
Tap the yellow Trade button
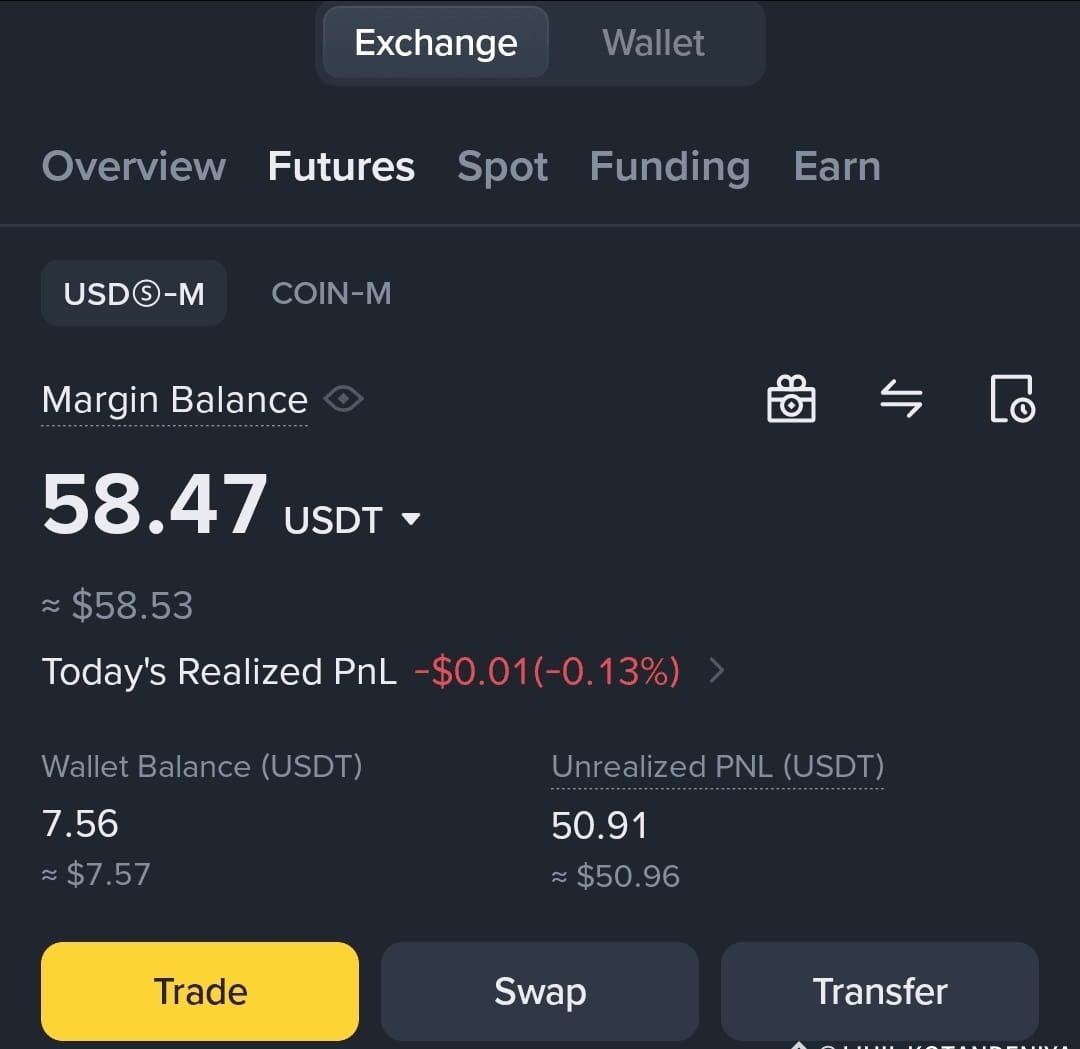[x=200, y=991]
